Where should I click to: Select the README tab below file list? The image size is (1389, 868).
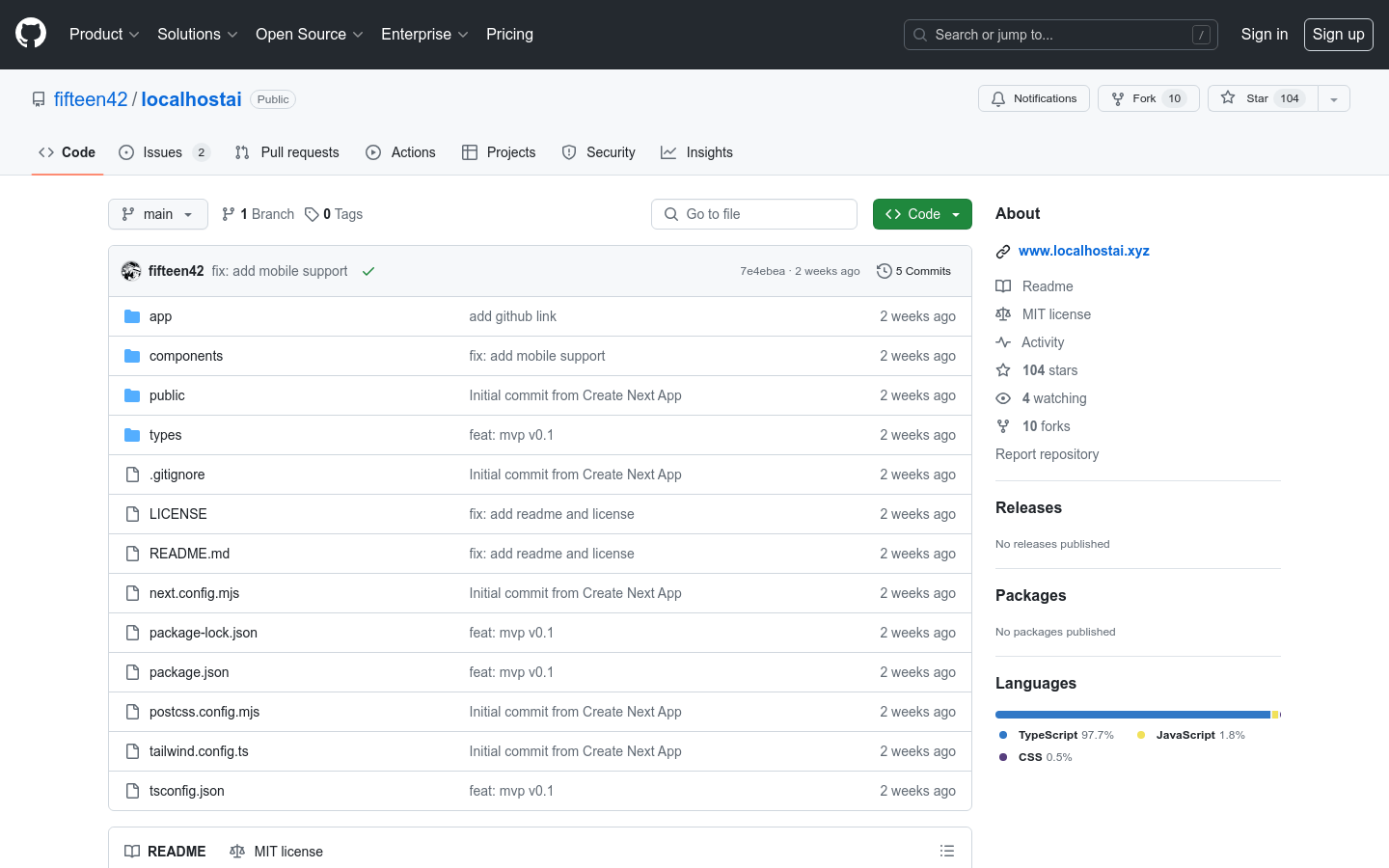click(x=165, y=851)
